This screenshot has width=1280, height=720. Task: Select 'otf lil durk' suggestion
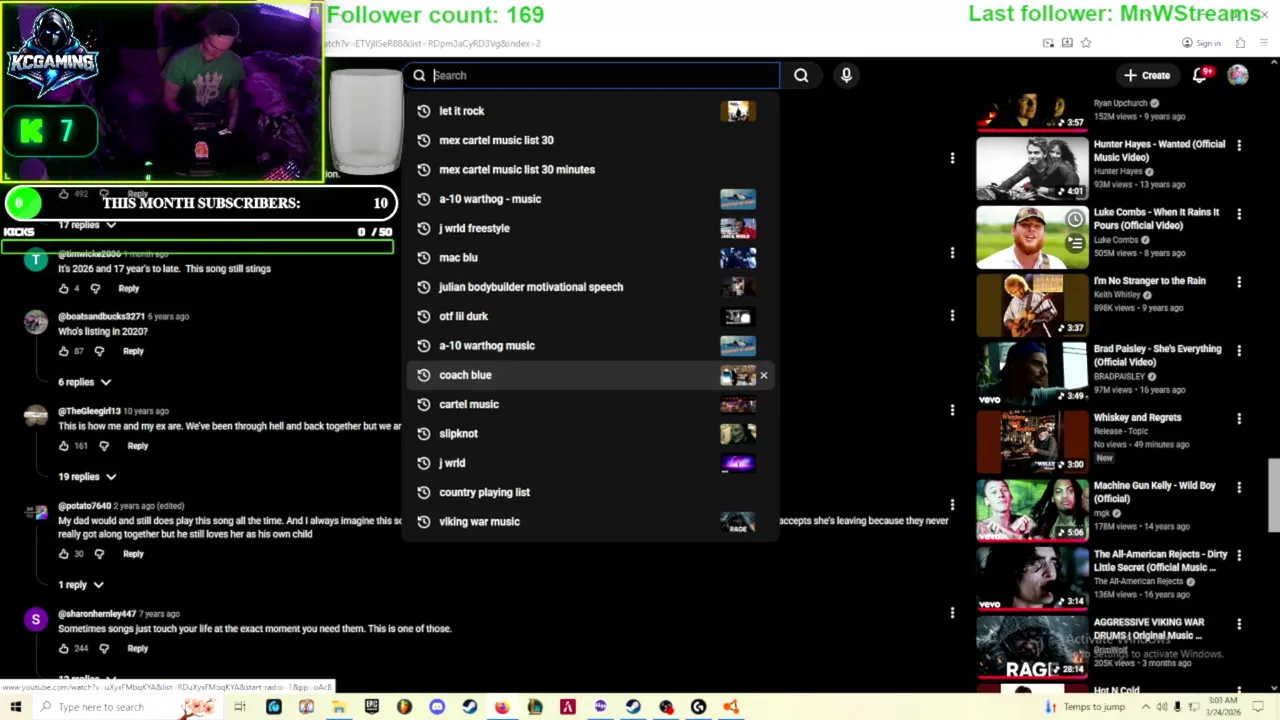click(x=590, y=316)
